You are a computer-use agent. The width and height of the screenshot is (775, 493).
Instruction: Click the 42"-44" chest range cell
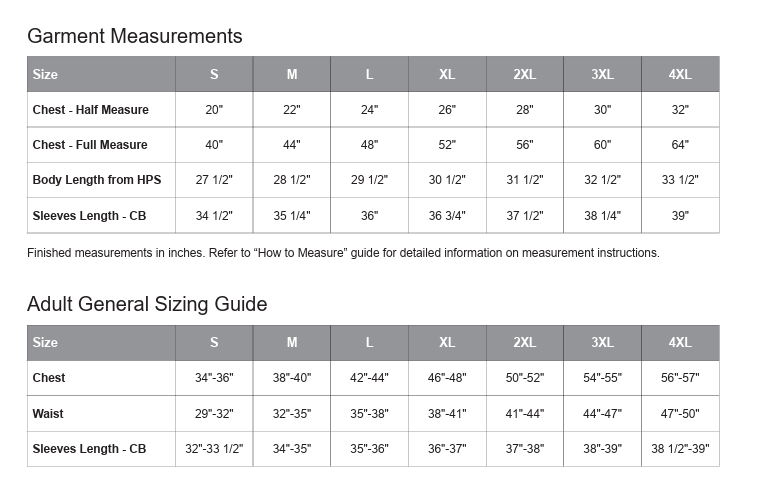tap(369, 378)
